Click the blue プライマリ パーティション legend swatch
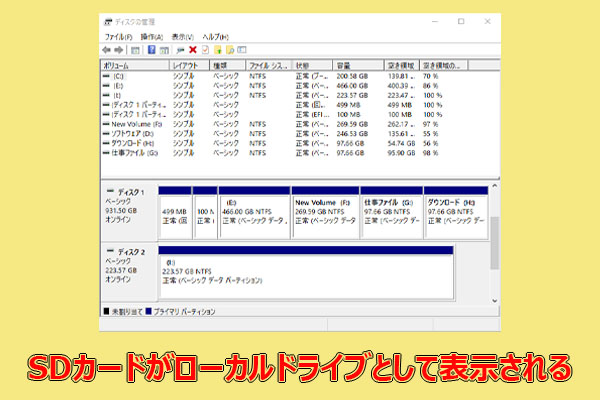Viewport: 600px width, 400px height. pyautogui.click(x=148, y=311)
